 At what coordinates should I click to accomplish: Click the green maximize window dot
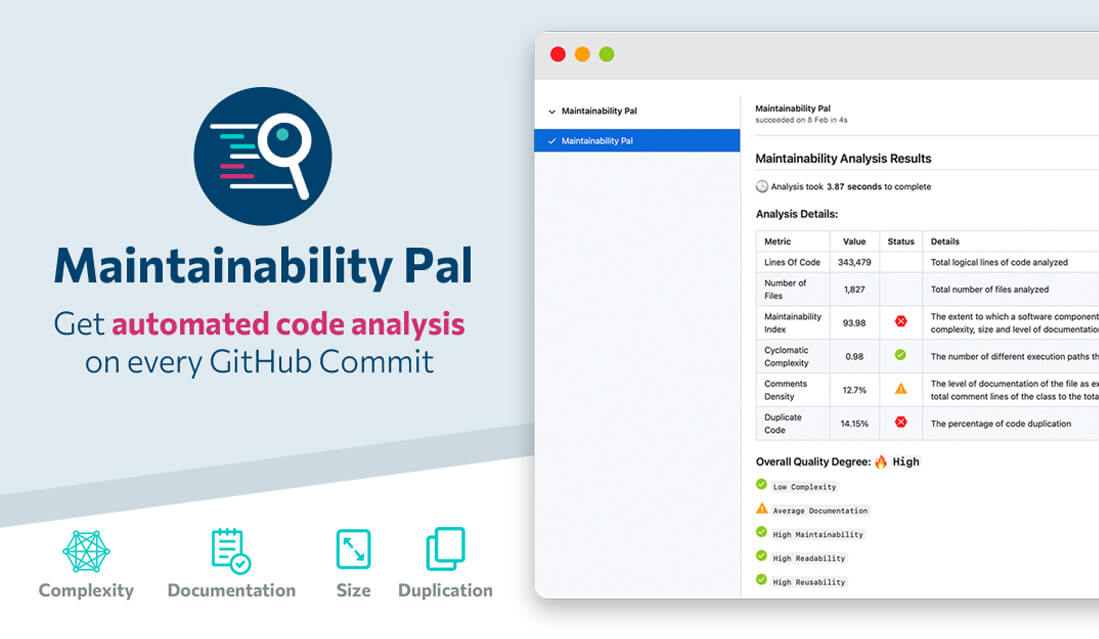tap(607, 55)
